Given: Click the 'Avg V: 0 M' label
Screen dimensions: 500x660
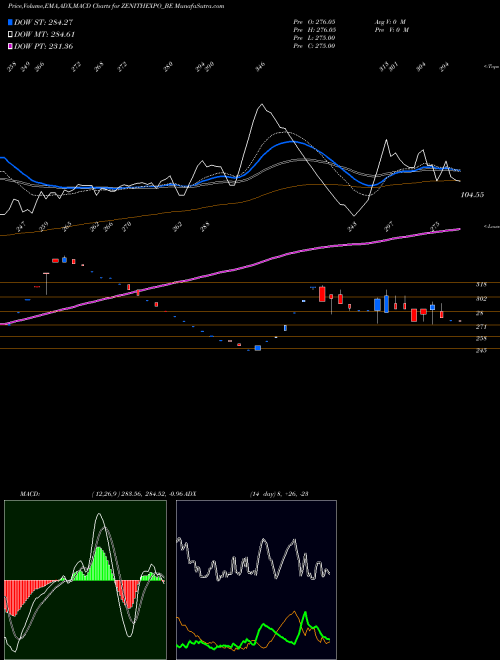Looking at the screenshot, I should pyautogui.click(x=389, y=22).
